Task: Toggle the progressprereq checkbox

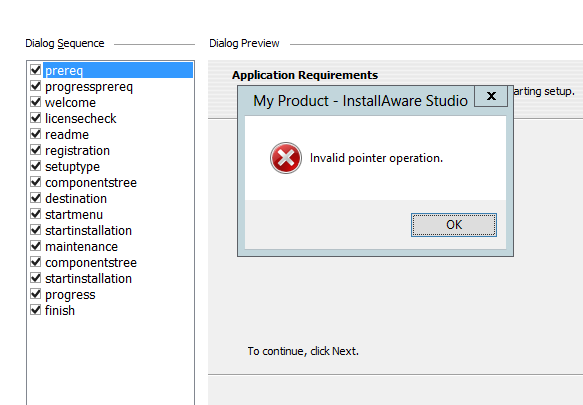Action: point(36,86)
